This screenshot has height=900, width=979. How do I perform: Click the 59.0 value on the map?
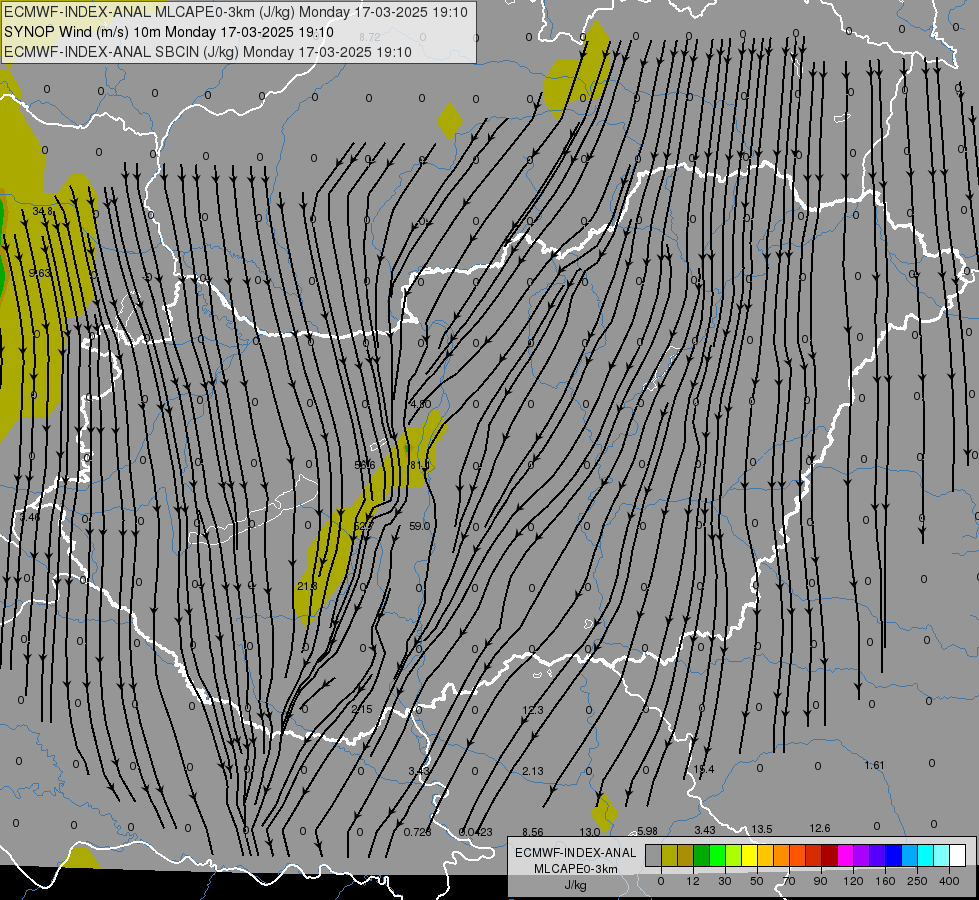pyautogui.click(x=420, y=527)
